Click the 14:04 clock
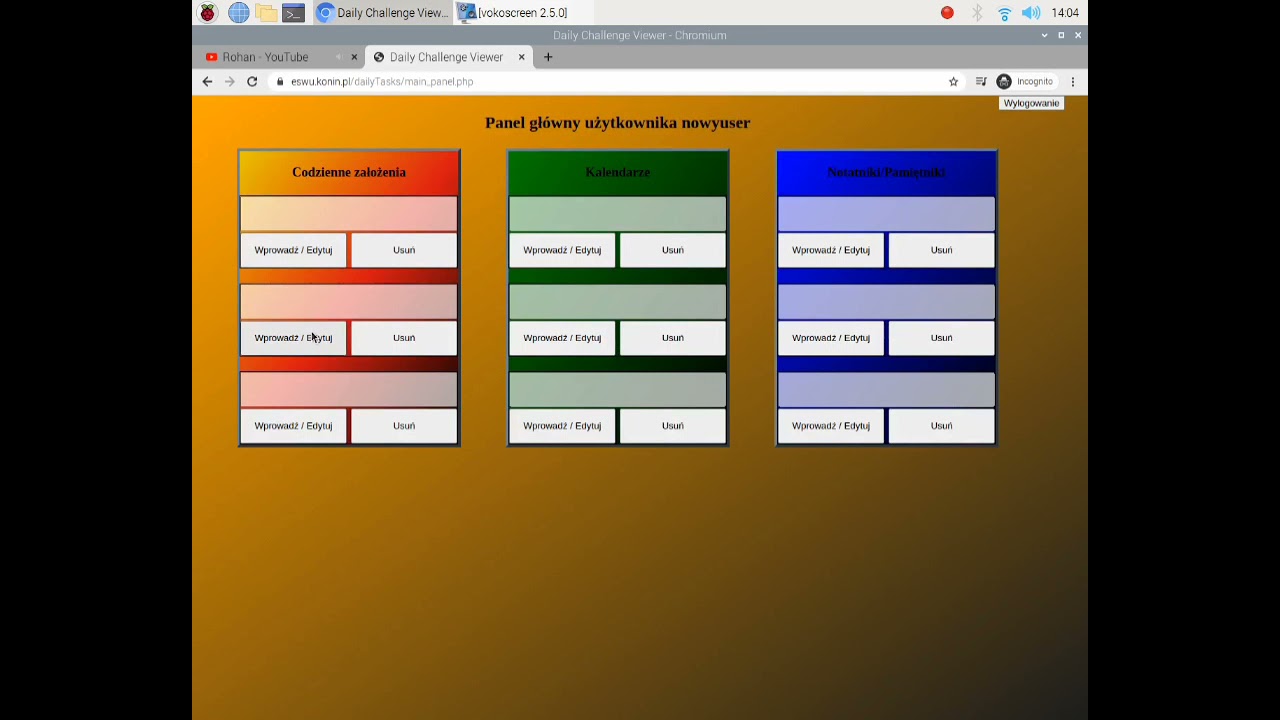Screen dimensions: 1280x720 pos(1065,13)
